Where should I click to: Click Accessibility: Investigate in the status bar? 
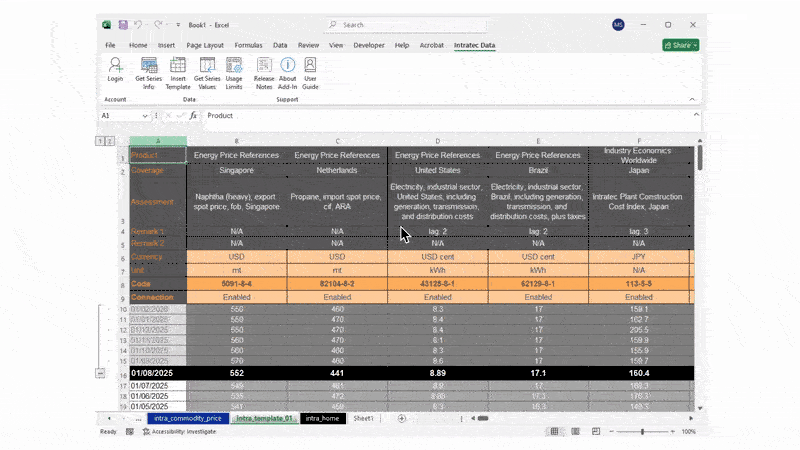[x=180, y=432]
